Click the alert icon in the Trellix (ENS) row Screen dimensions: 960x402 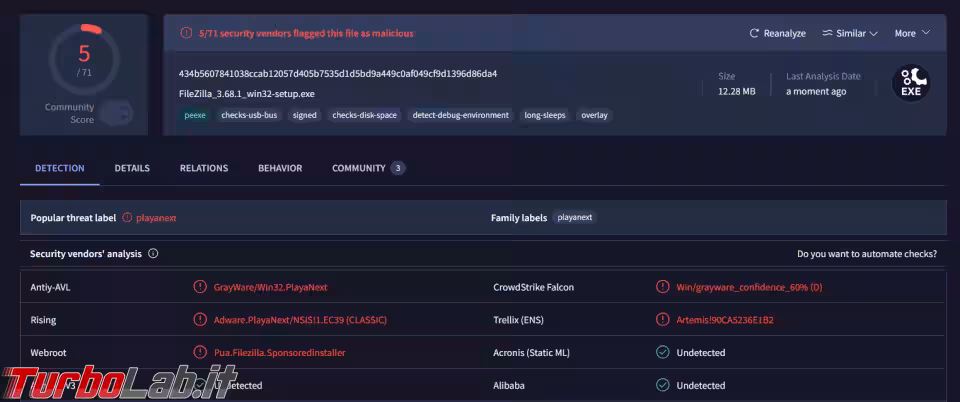(x=662, y=319)
